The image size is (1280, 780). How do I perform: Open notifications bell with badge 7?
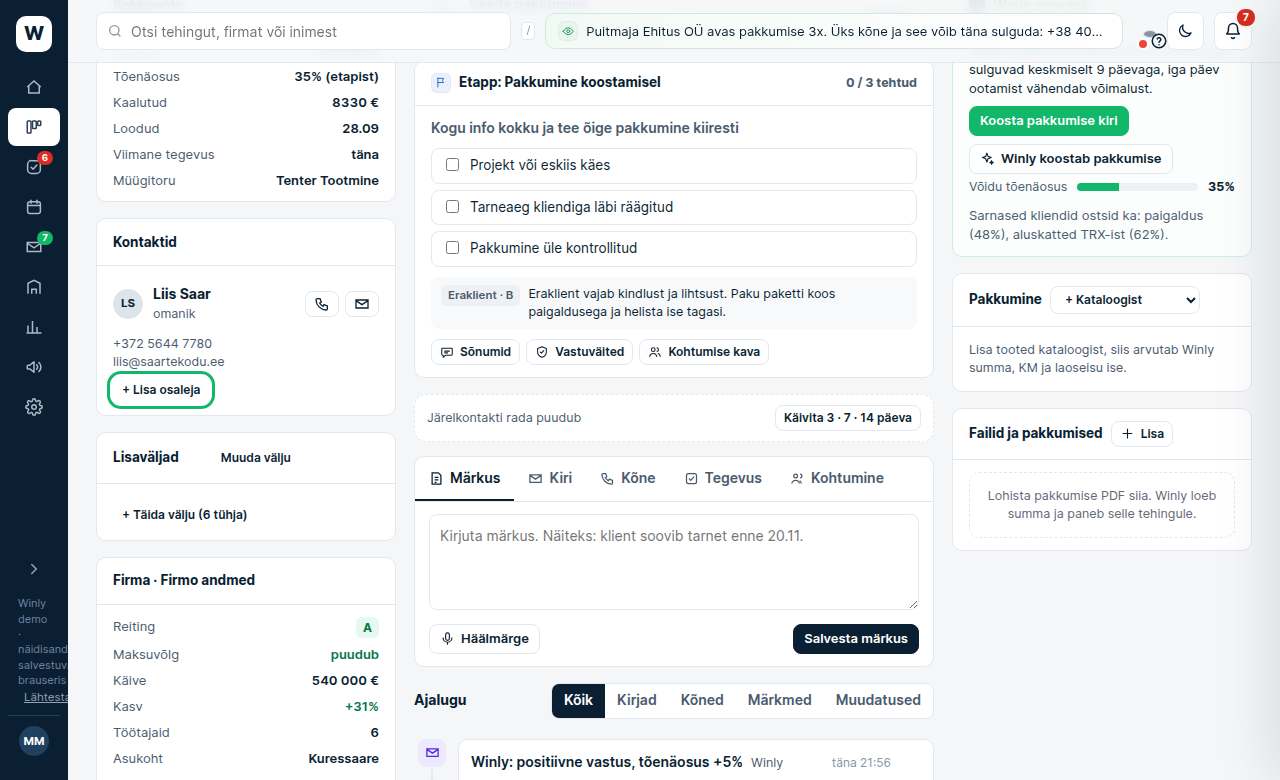(x=1233, y=31)
